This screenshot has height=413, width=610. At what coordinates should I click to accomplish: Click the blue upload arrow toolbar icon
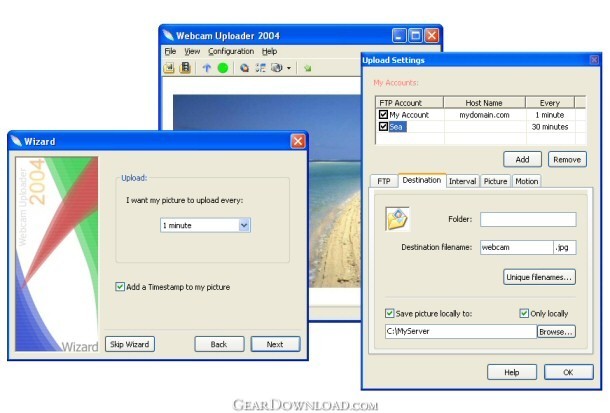(x=207, y=68)
